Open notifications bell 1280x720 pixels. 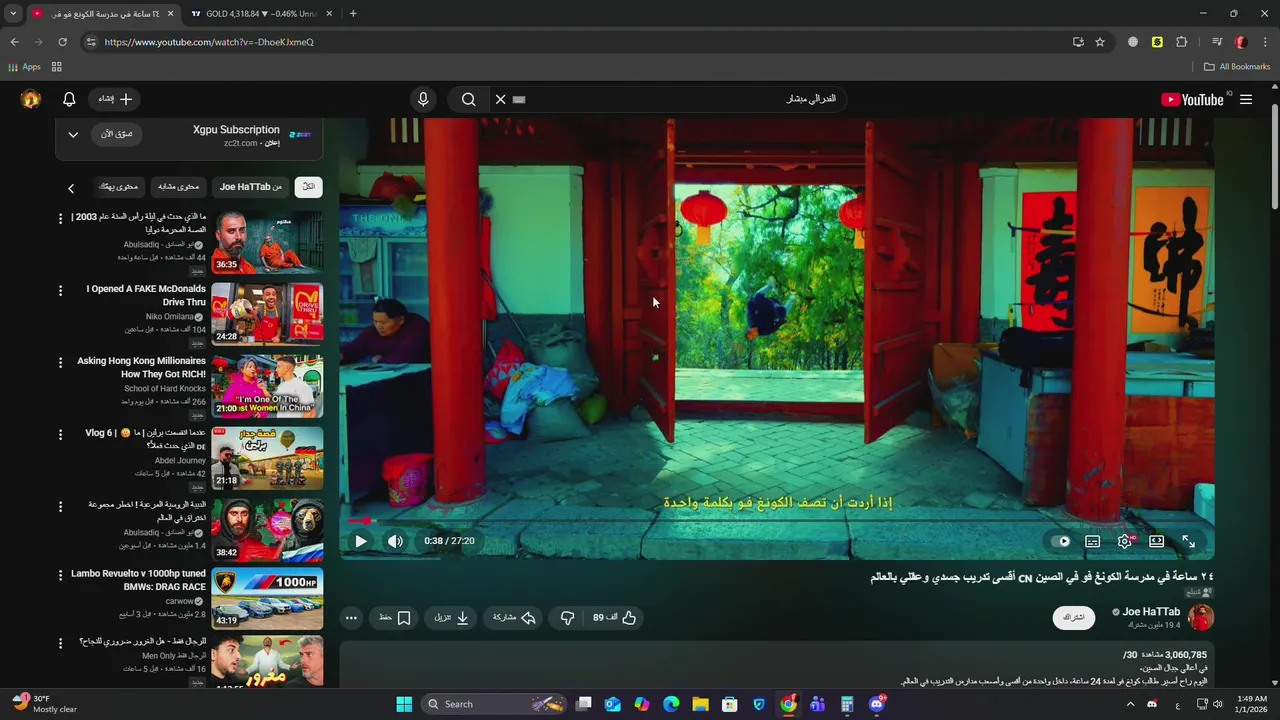pyautogui.click(x=69, y=99)
